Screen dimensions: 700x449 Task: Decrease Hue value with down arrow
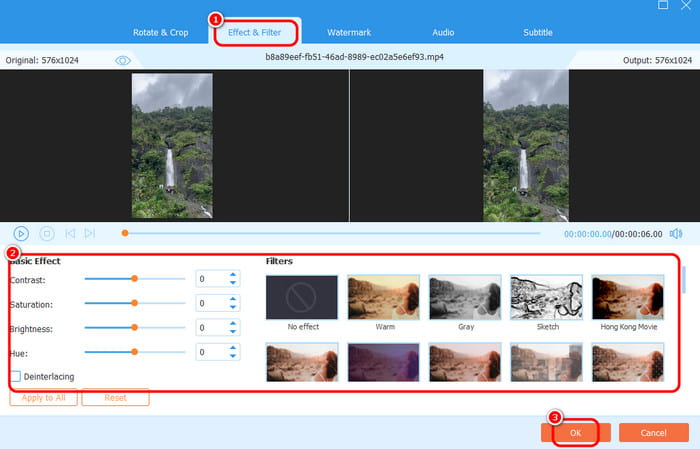(x=233, y=356)
